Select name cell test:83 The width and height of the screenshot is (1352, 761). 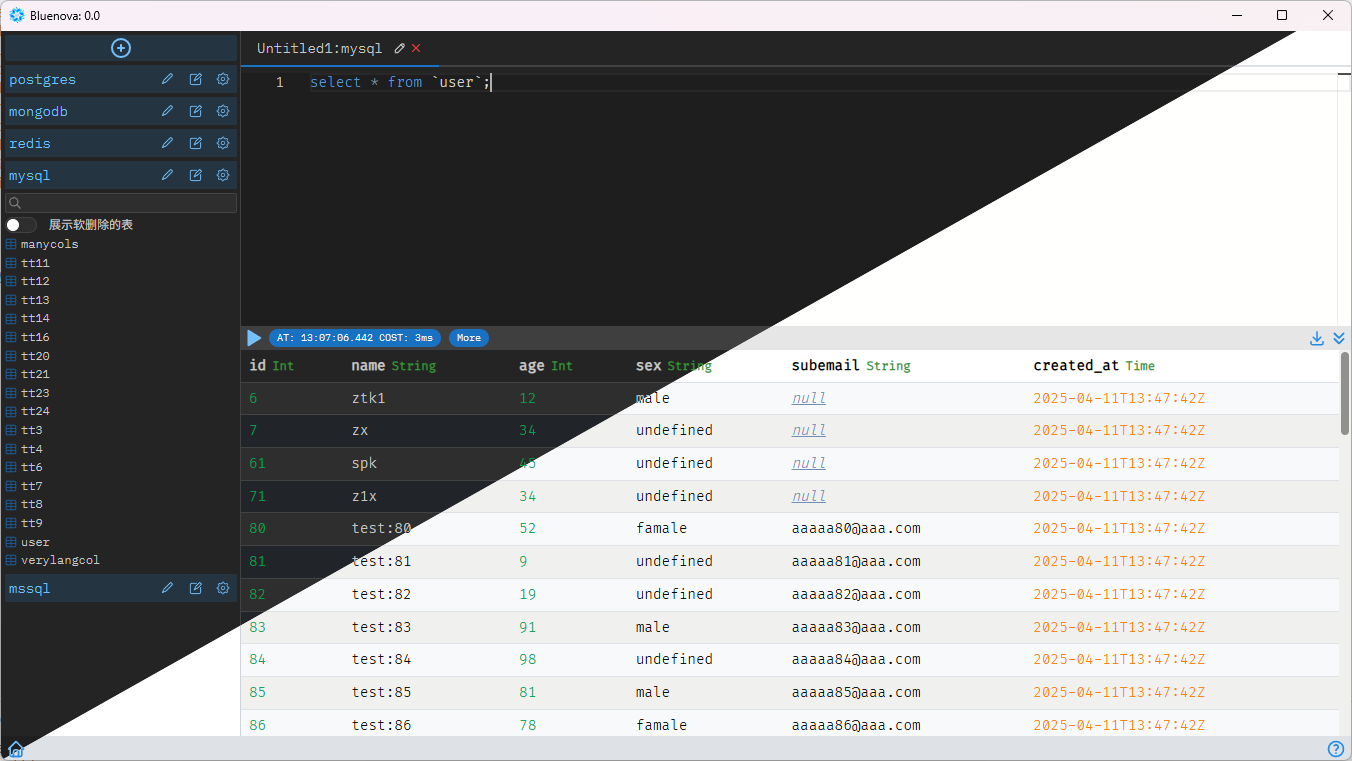(x=381, y=627)
